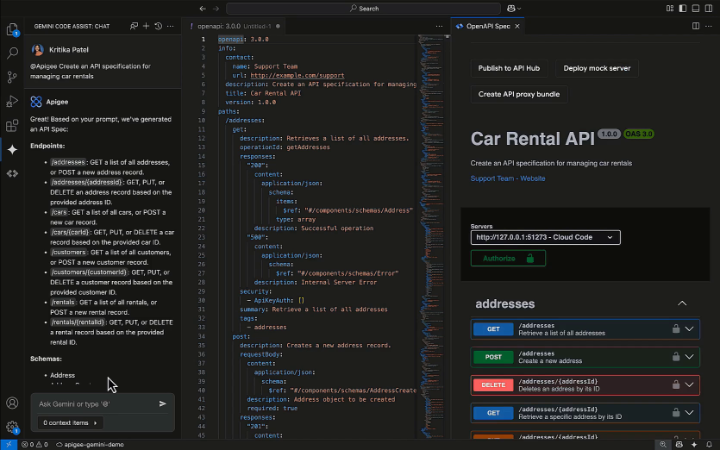Open the Cloud Code icon below Gemini
Image resolution: width=720 pixels, height=450 pixels.
[12, 174]
